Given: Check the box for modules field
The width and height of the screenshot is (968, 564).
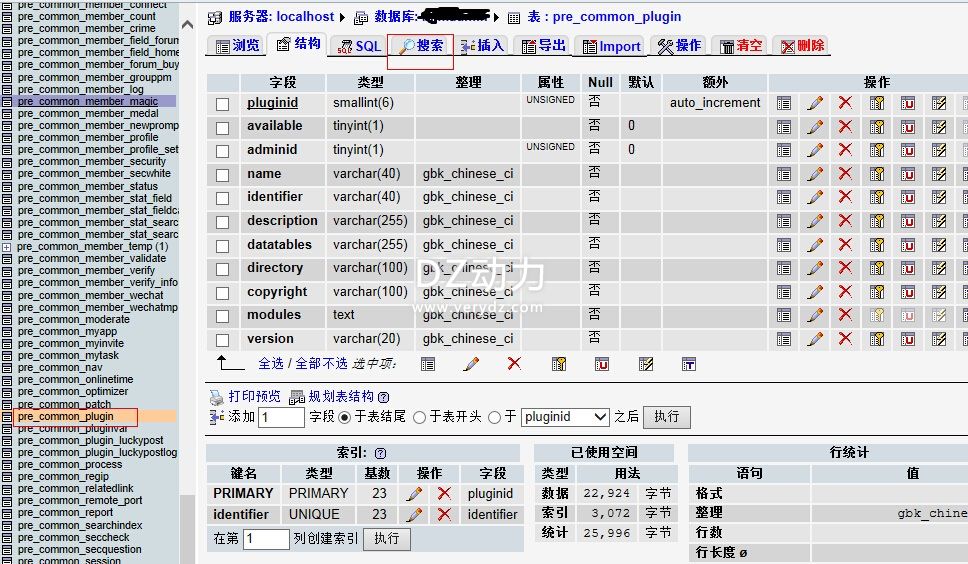Looking at the screenshot, I should pos(223,317).
